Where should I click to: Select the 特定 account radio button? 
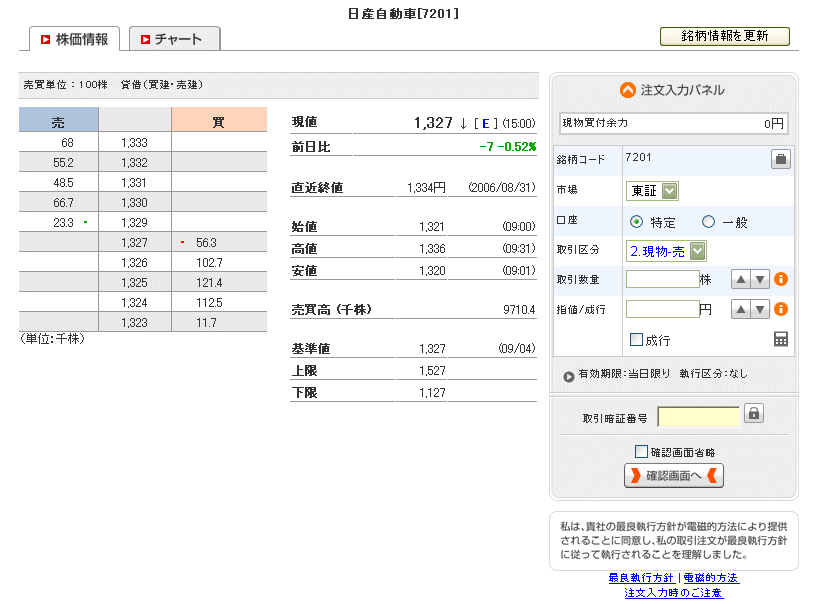[x=636, y=222]
